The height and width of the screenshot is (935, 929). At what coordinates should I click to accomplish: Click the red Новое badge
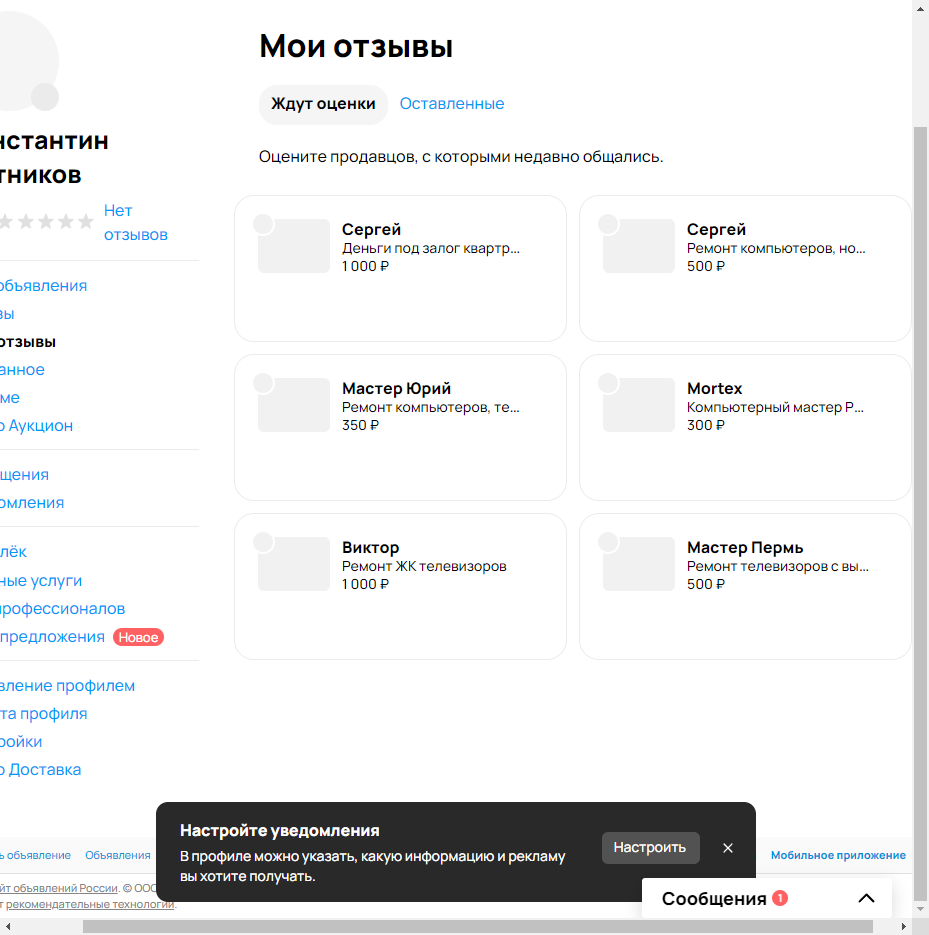coord(138,637)
